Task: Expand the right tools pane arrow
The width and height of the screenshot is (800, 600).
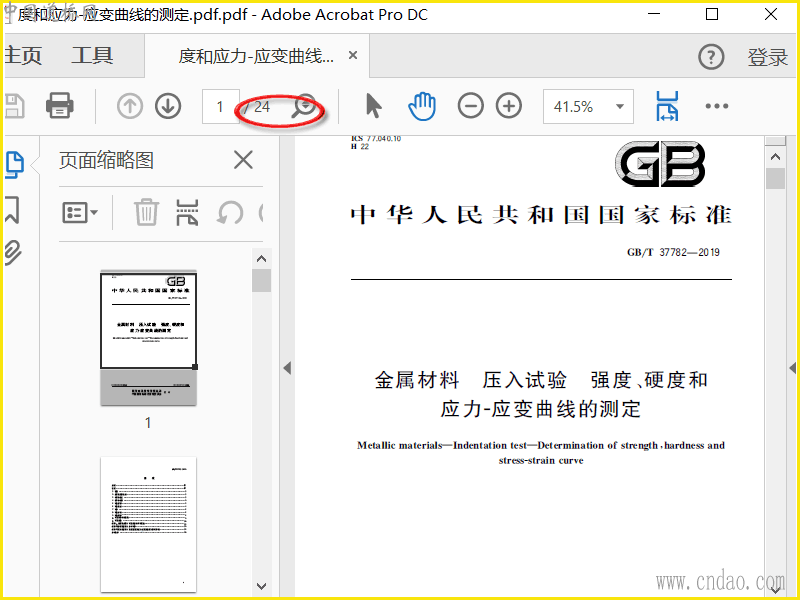Action: point(793,367)
